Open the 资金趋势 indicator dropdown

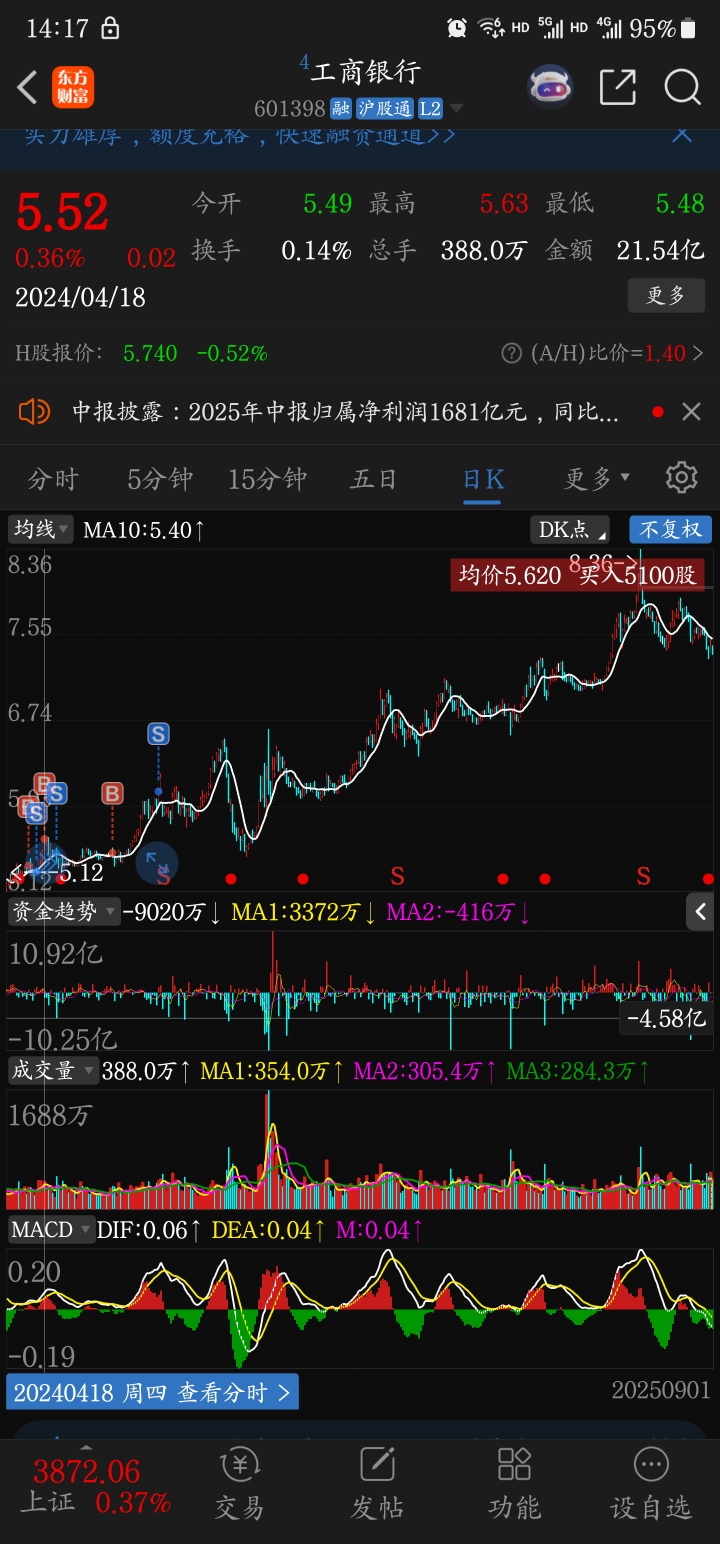(x=63, y=911)
